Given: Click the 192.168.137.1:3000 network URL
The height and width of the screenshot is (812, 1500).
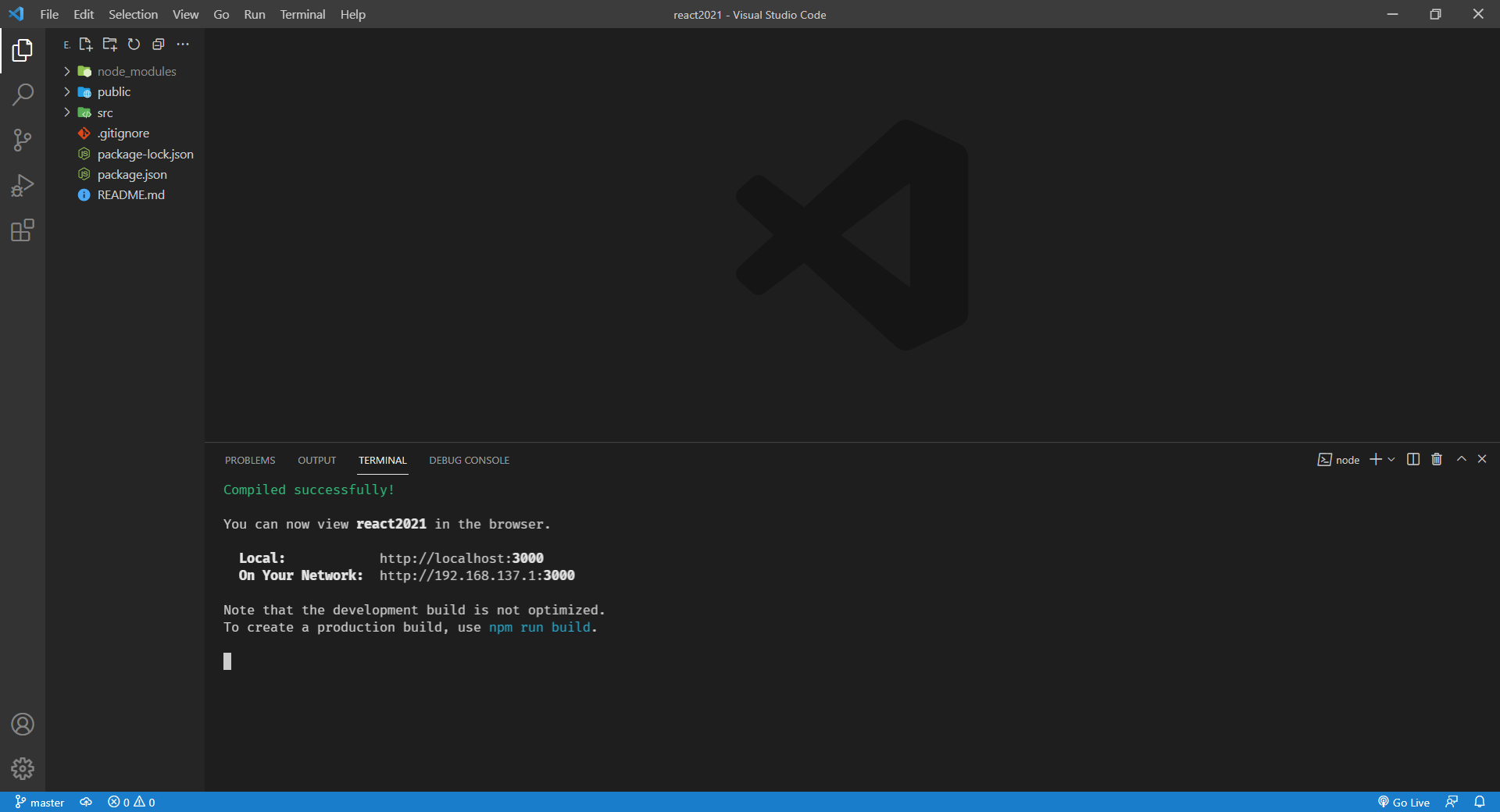Looking at the screenshot, I should [x=477, y=575].
